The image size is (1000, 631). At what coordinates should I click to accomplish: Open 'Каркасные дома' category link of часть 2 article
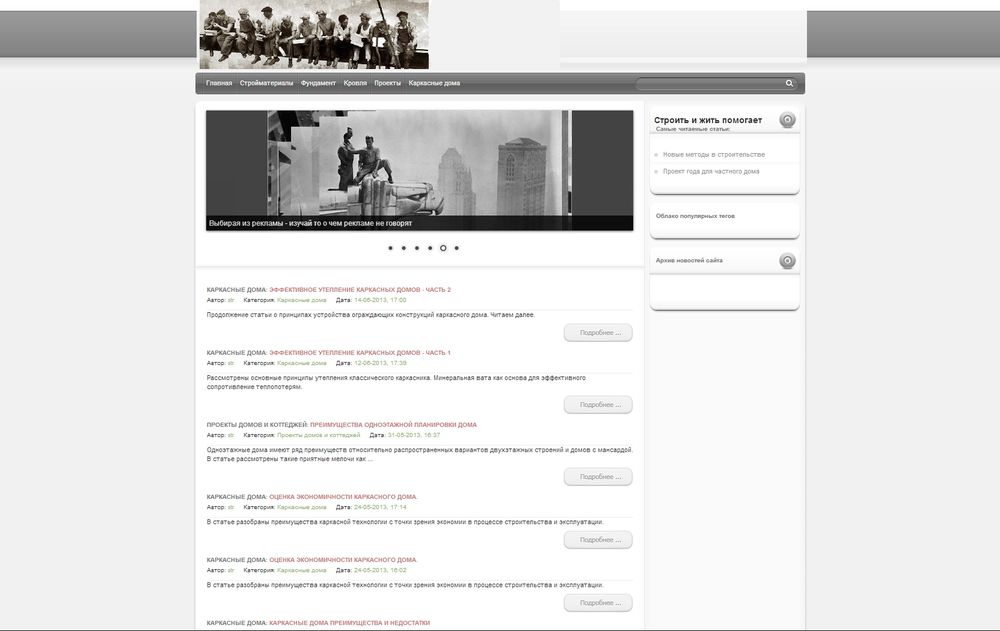[x=302, y=300]
